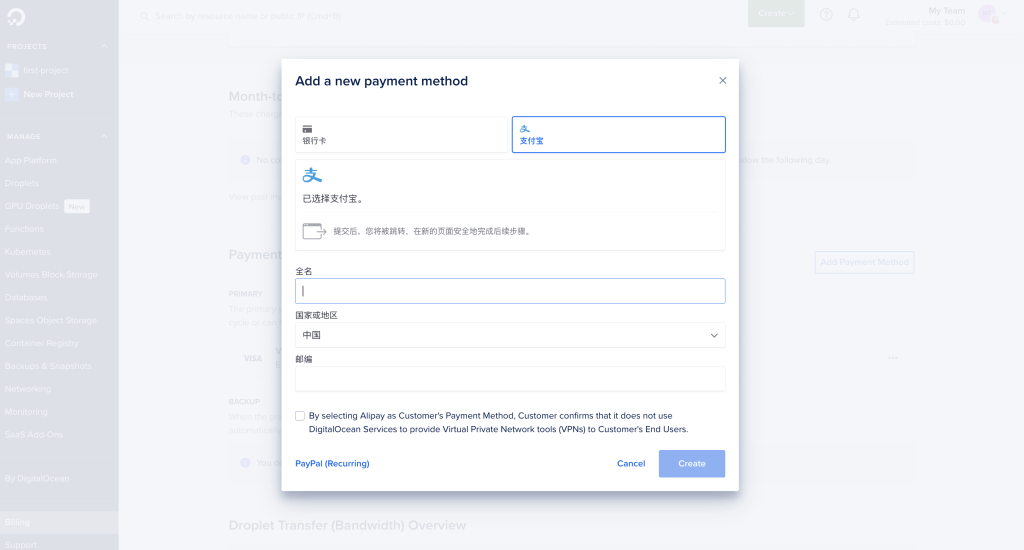Click the first-project icon in sidebar

pos(12,71)
